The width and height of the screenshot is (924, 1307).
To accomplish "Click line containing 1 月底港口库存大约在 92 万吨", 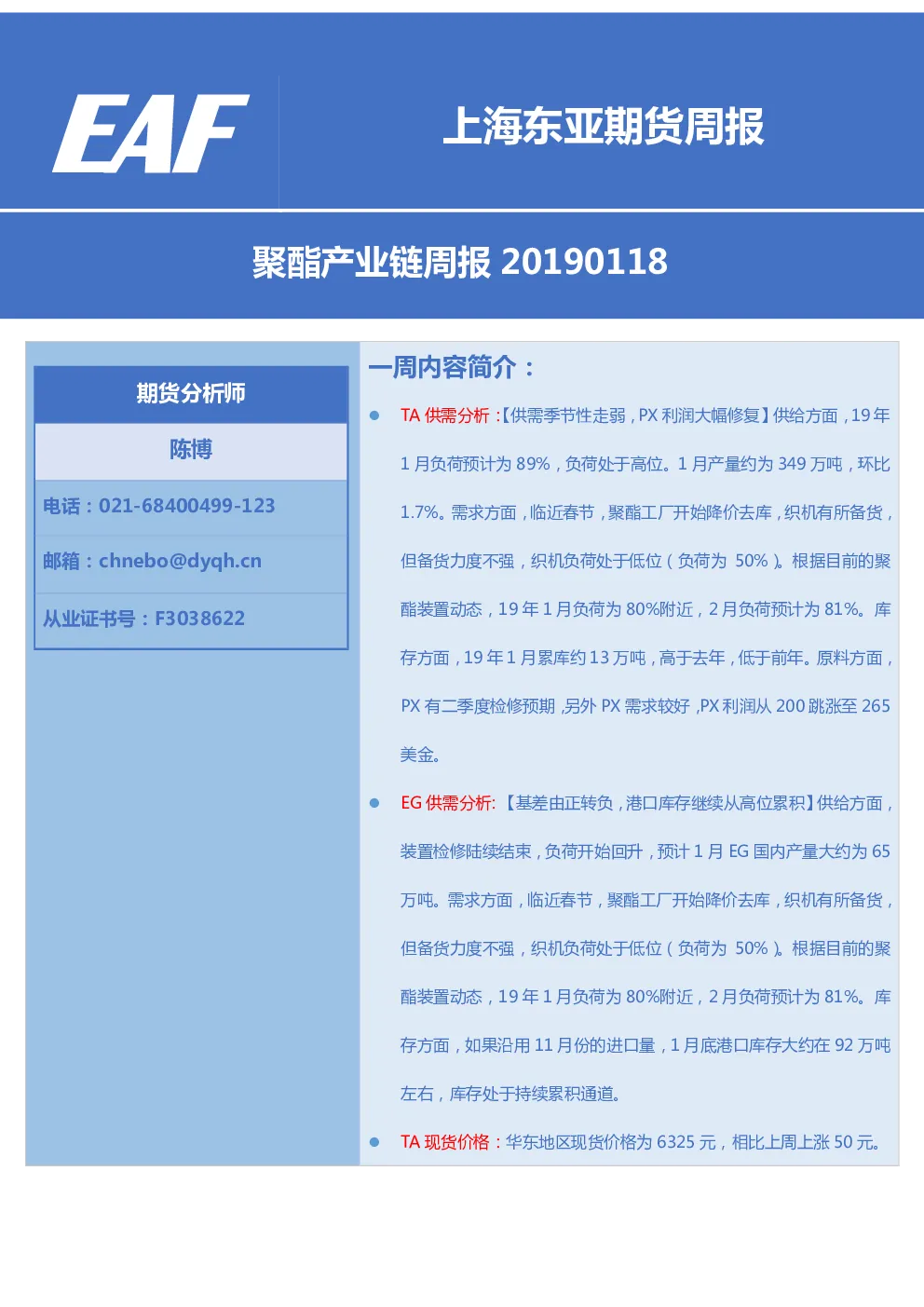I will [x=645, y=1045].
